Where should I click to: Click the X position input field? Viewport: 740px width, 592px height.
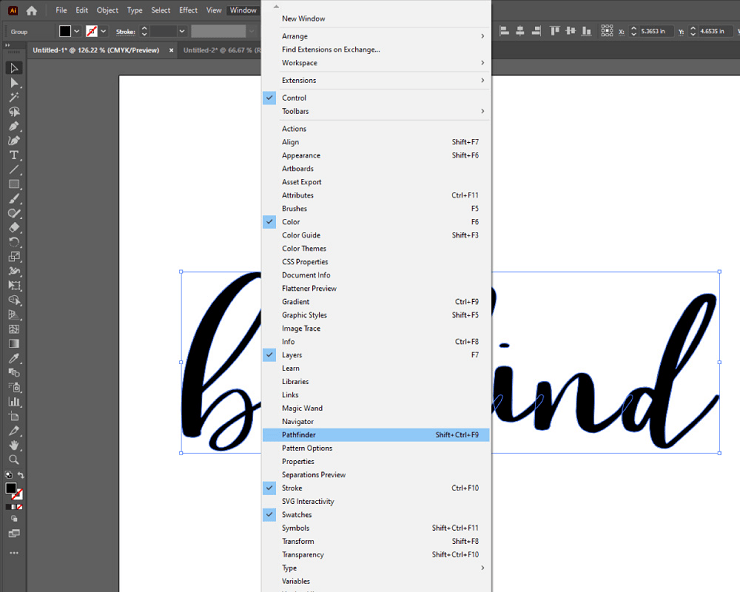655,31
